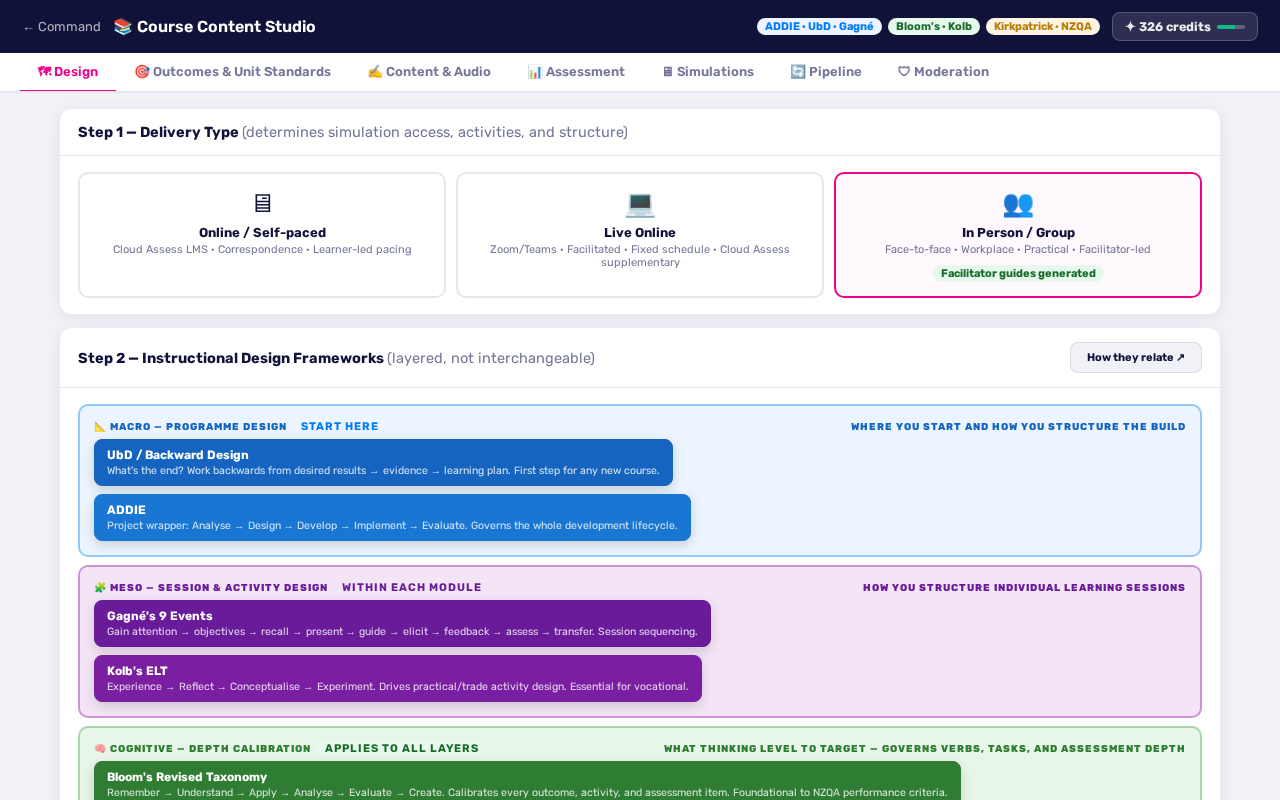The image size is (1280, 800).
Task: Toggle Gagné's 9 Events framework
Action: (x=402, y=623)
